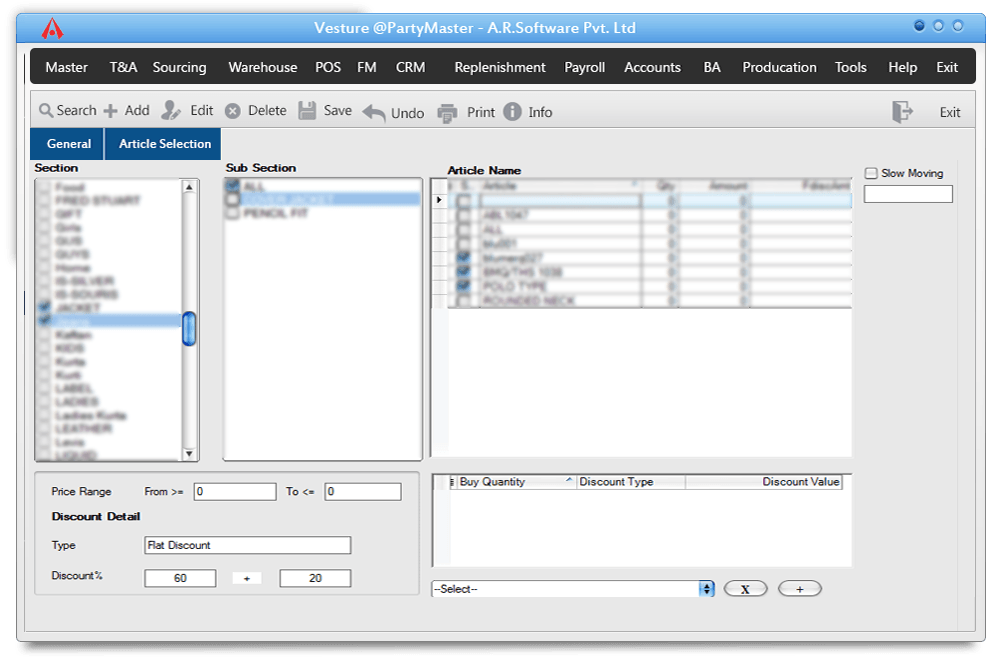Click the Delete circle-x icon
The width and height of the screenshot is (1000, 659).
coord(233,111)
